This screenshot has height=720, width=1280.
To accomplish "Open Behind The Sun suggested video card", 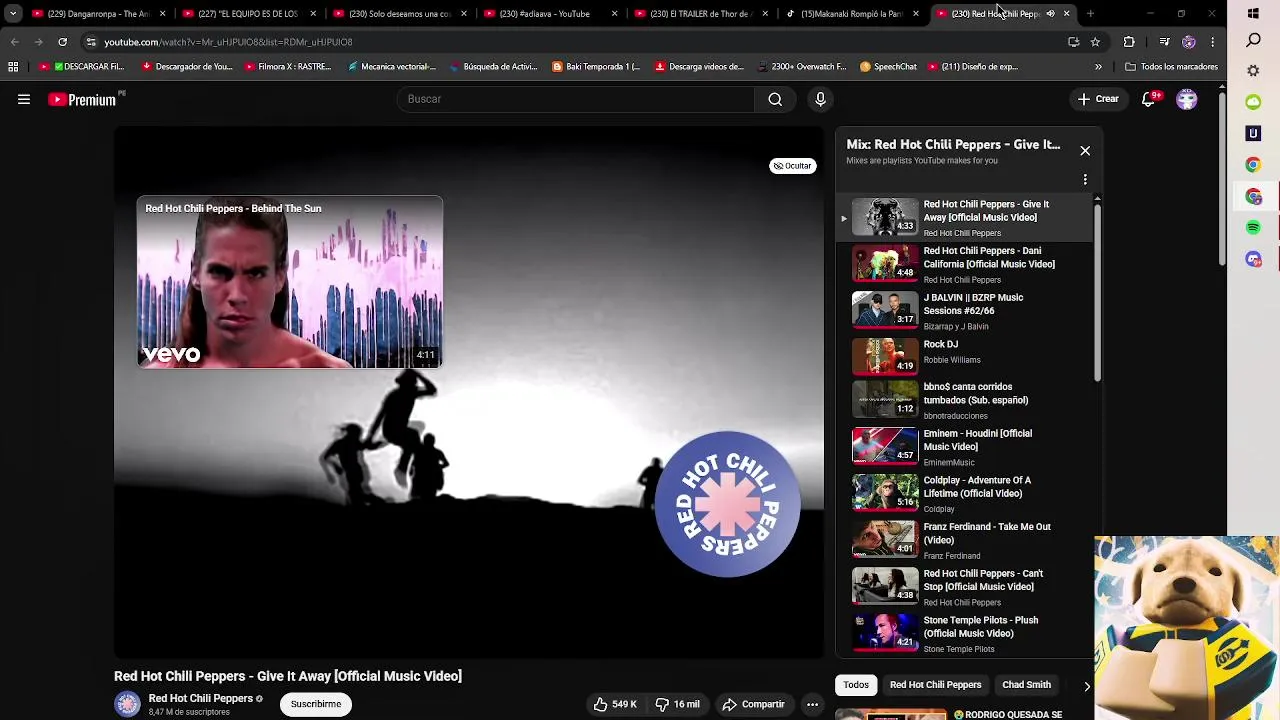I will point(290,283).
